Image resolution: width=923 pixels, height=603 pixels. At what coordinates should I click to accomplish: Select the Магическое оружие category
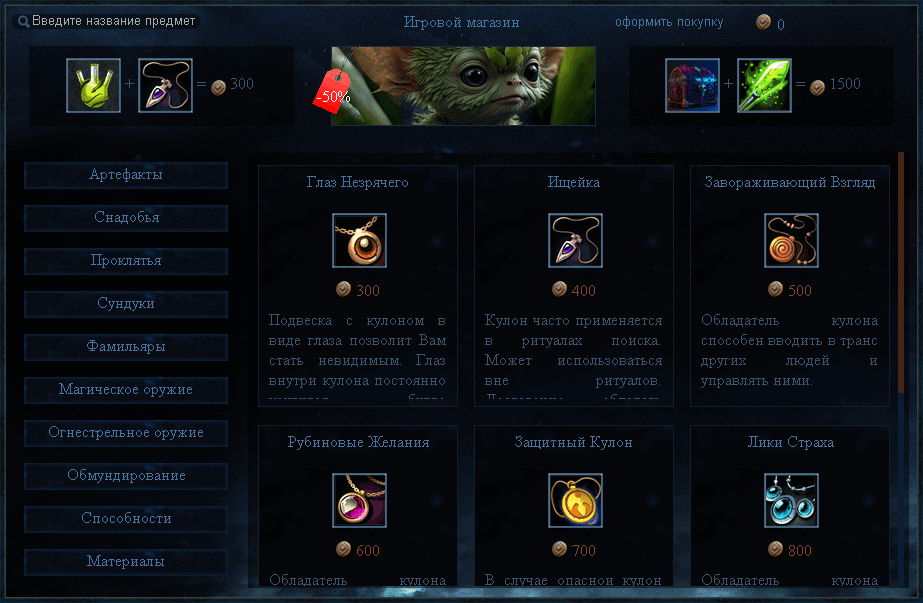126,390
